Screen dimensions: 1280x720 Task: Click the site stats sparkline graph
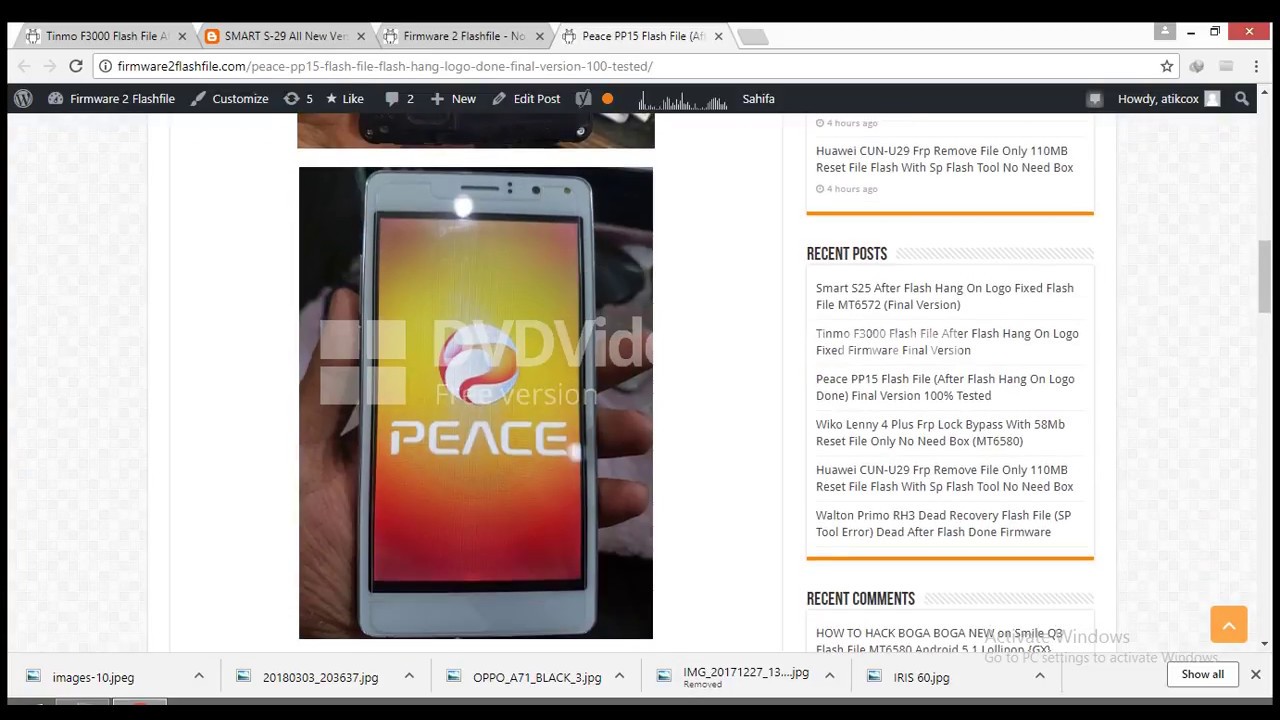[x=682, y=100]
